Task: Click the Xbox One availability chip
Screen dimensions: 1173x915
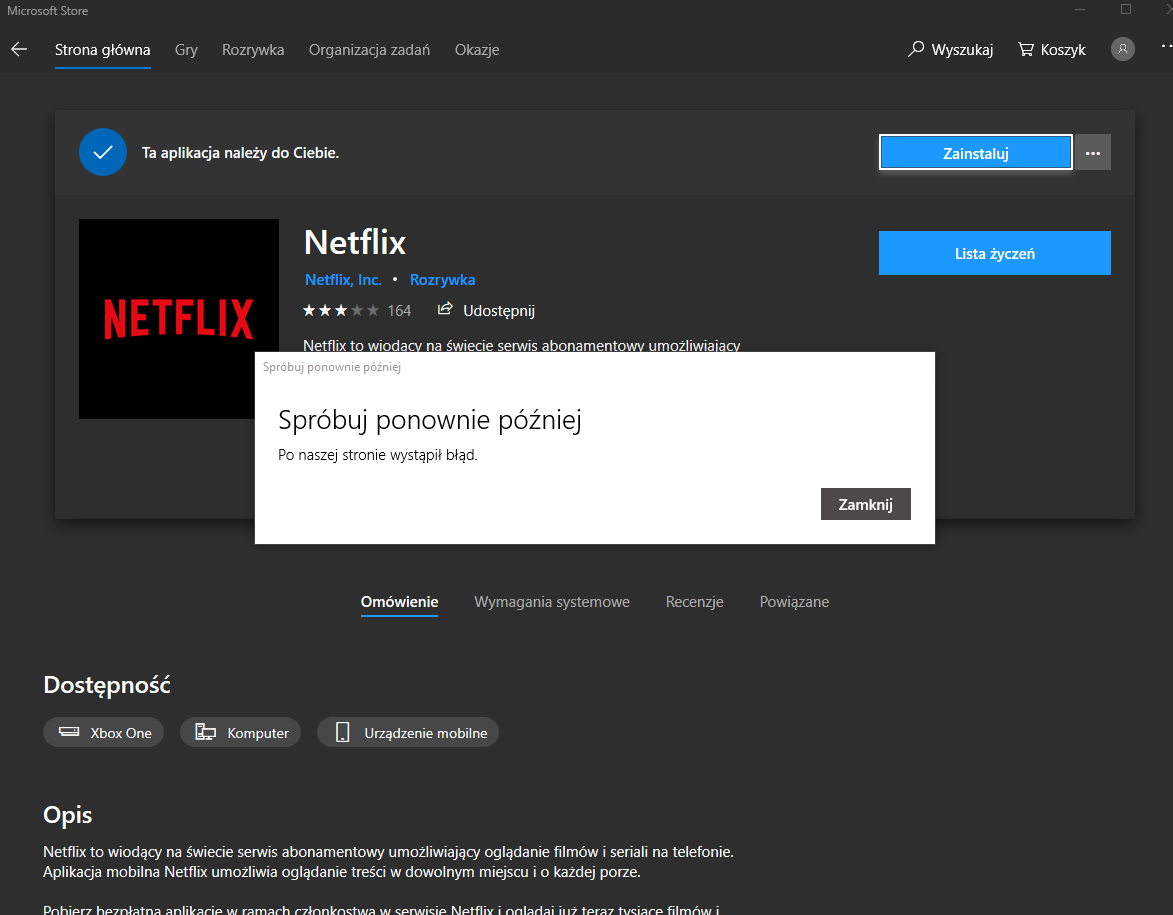Action: tap(104, 732)
